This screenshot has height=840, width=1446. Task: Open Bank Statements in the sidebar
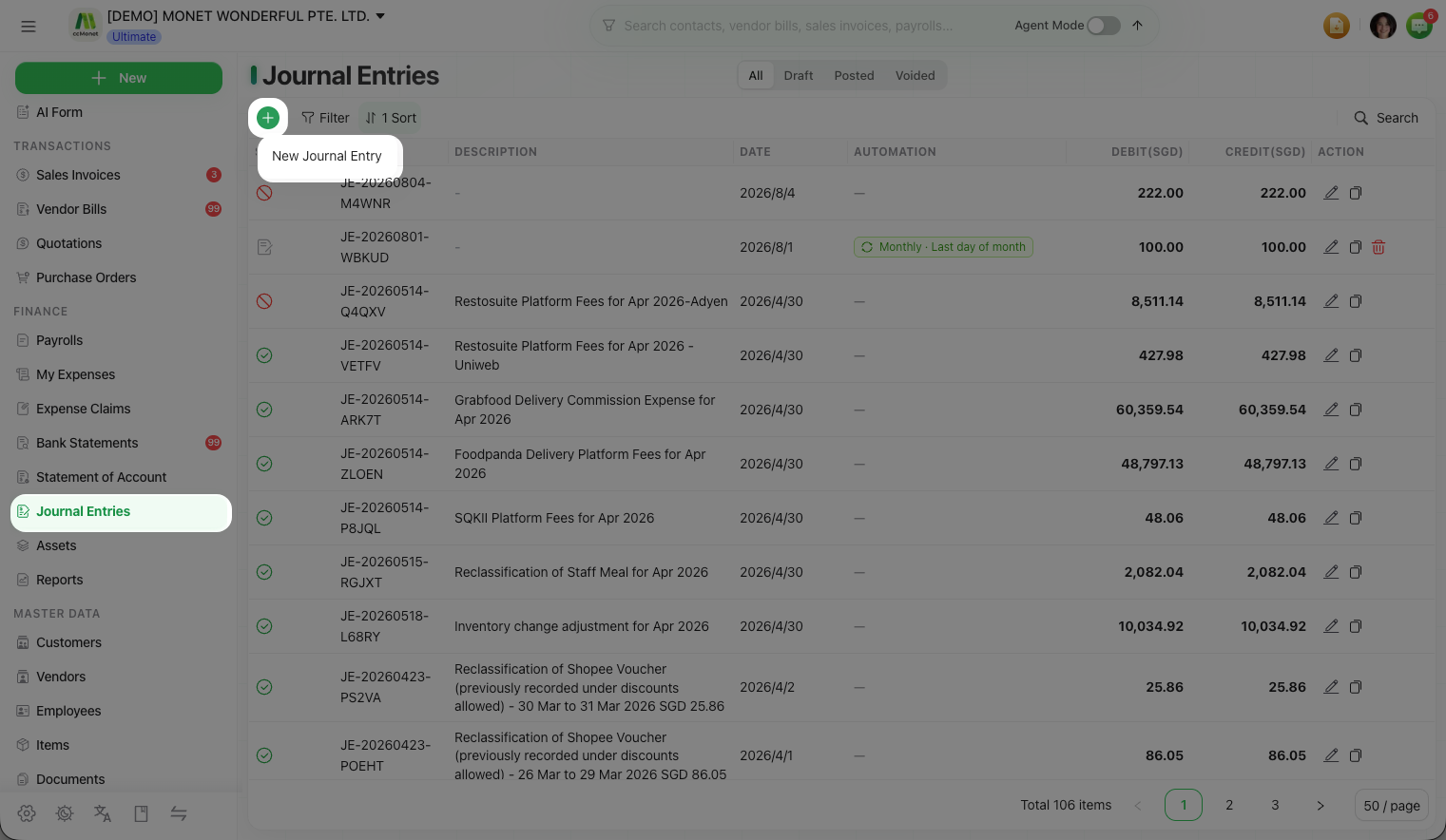pos(121,443)
